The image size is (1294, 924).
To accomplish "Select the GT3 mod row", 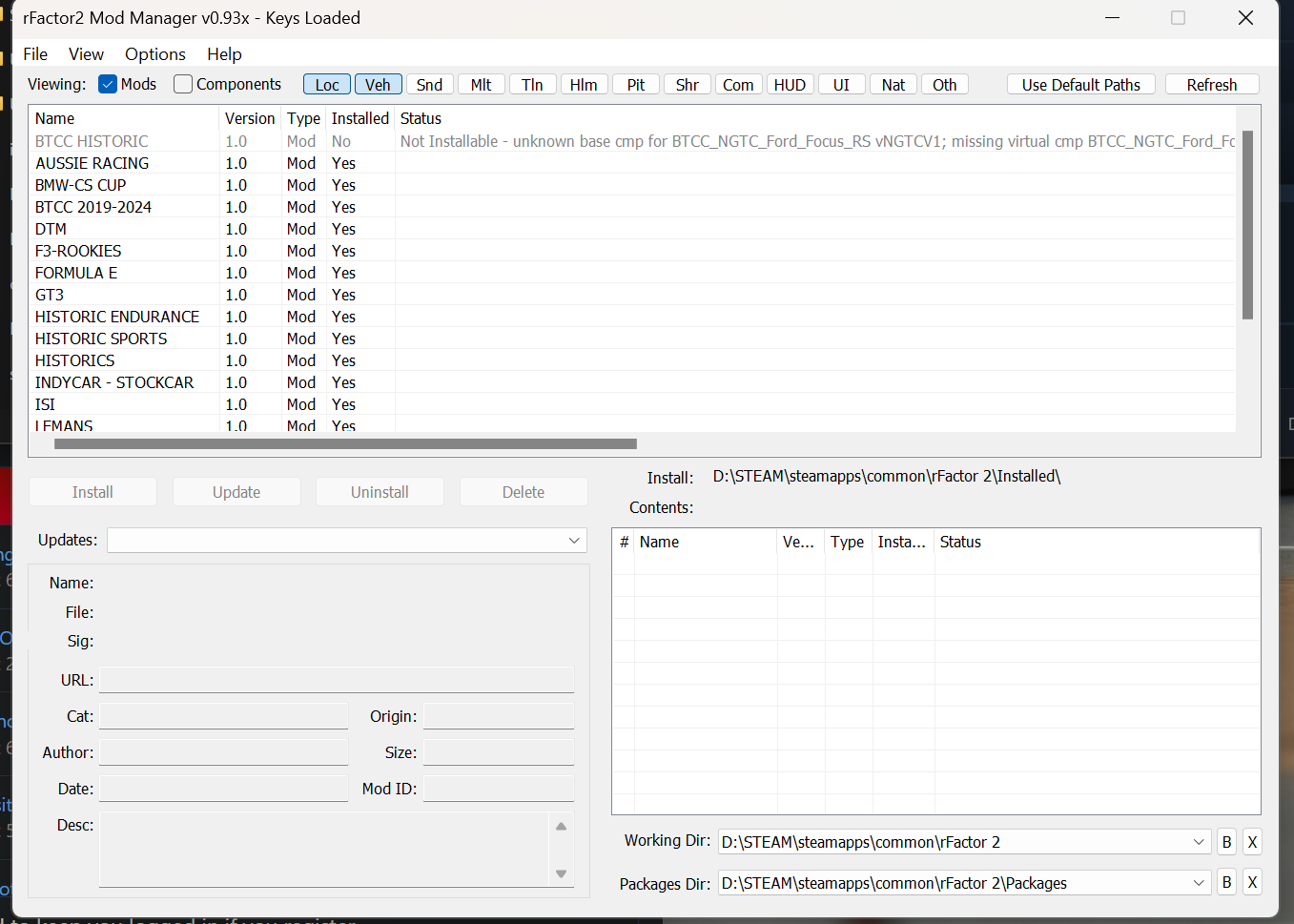I will coord(632,295).
